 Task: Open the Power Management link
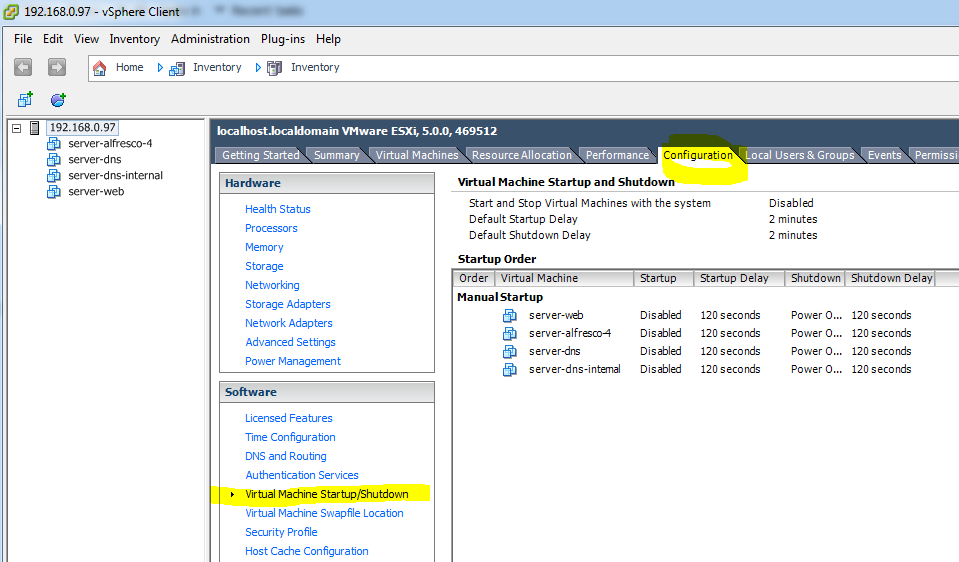(293, 361)
